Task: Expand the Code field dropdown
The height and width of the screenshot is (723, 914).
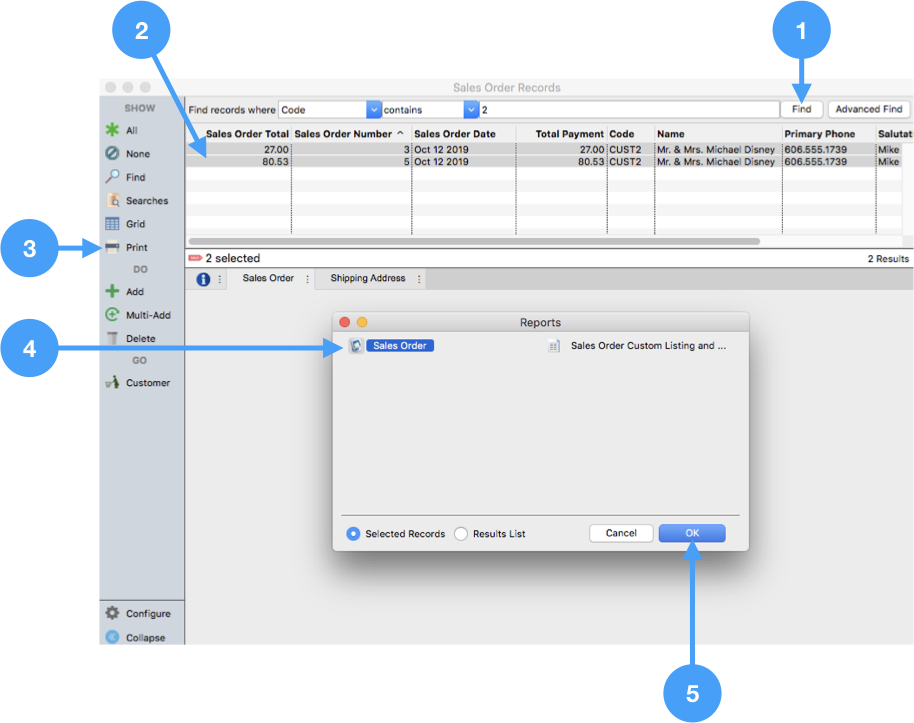Action: pos(374,110)
